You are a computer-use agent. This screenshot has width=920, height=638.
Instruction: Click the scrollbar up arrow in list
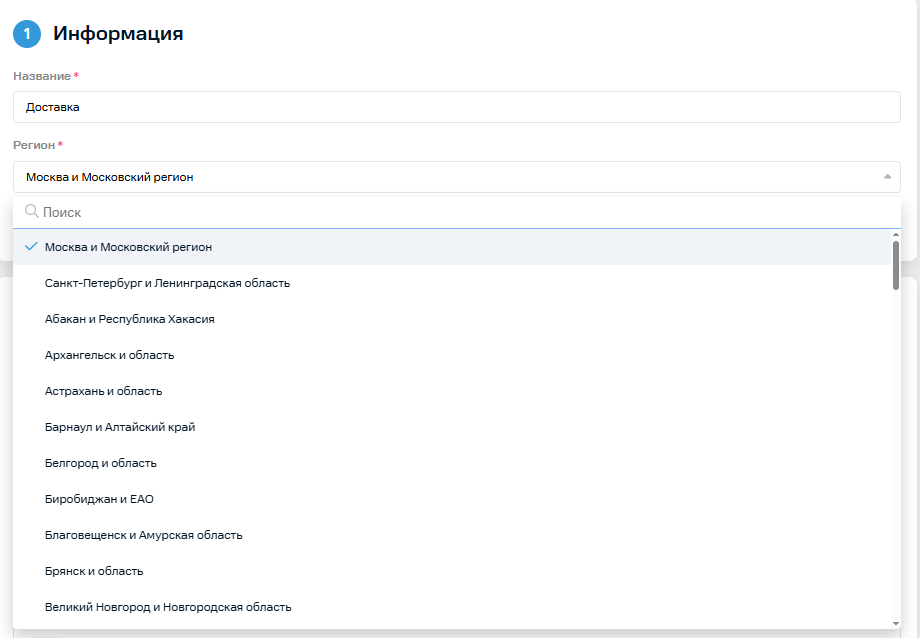click(x=895, y=234)
